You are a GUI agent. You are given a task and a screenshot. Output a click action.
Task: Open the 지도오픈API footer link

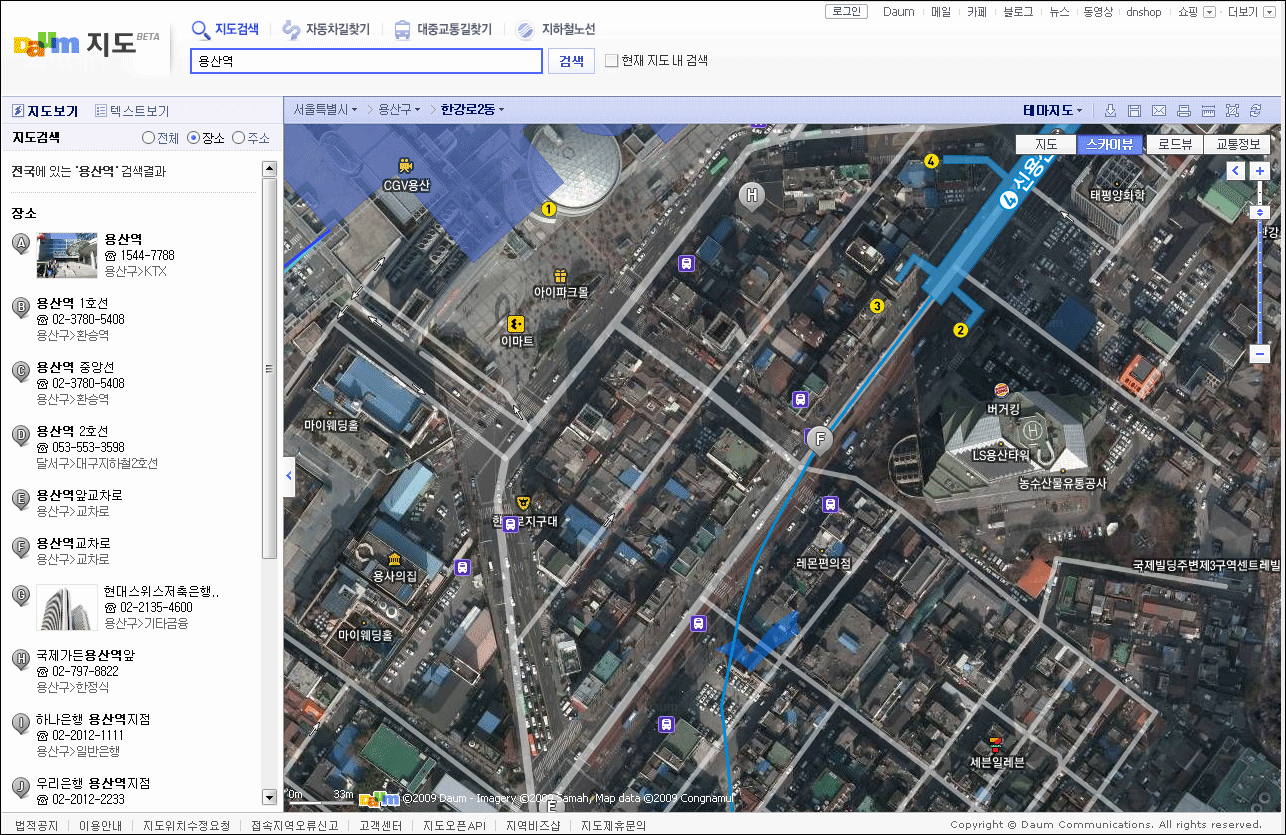[454, 826]
